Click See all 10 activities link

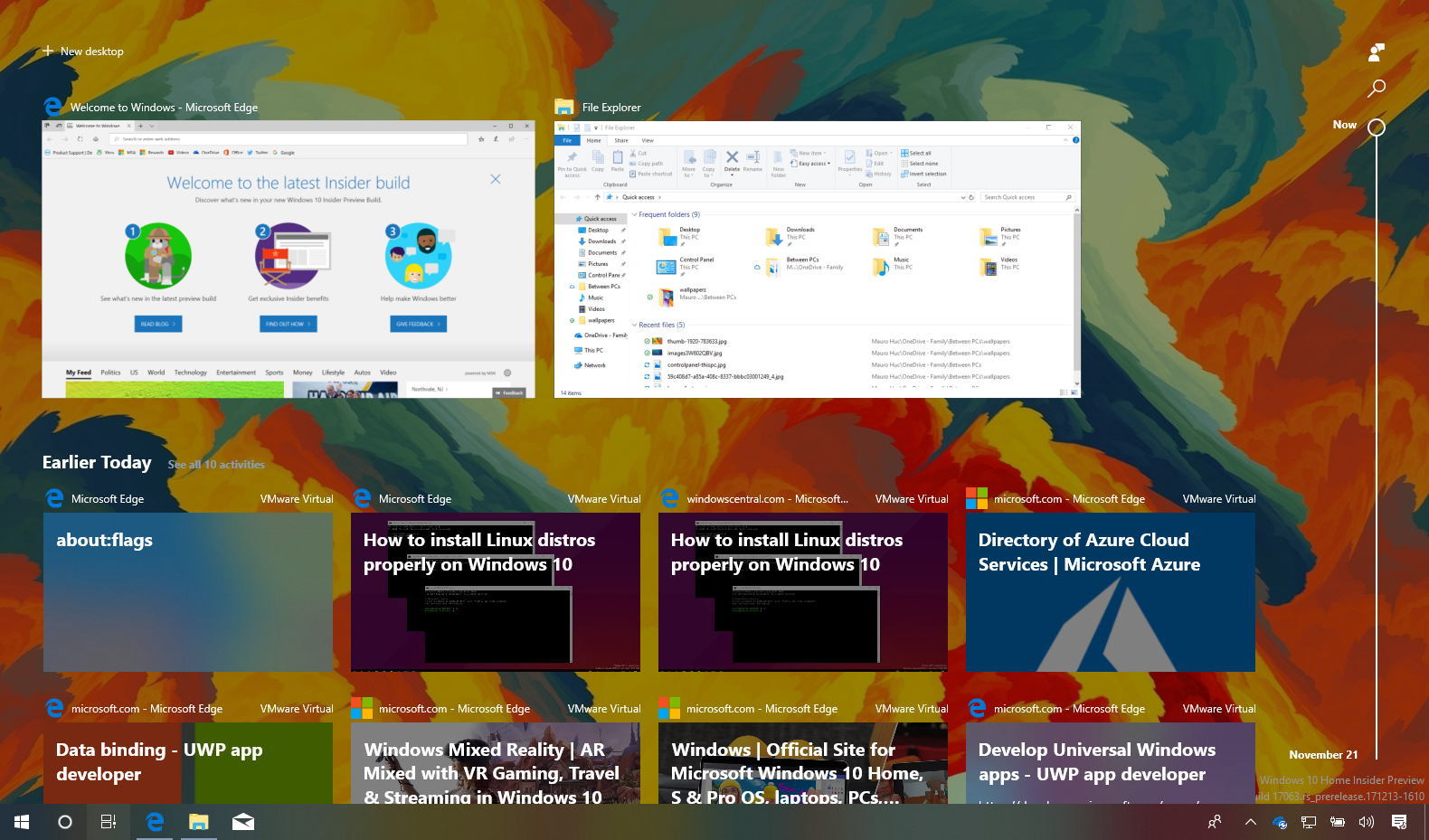click(216, 465)
